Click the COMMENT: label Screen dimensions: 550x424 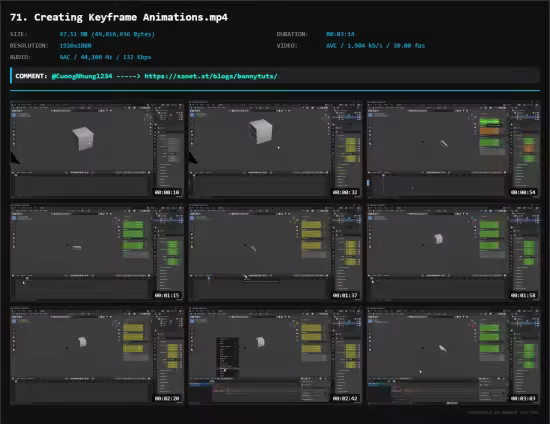click(31, 76)
